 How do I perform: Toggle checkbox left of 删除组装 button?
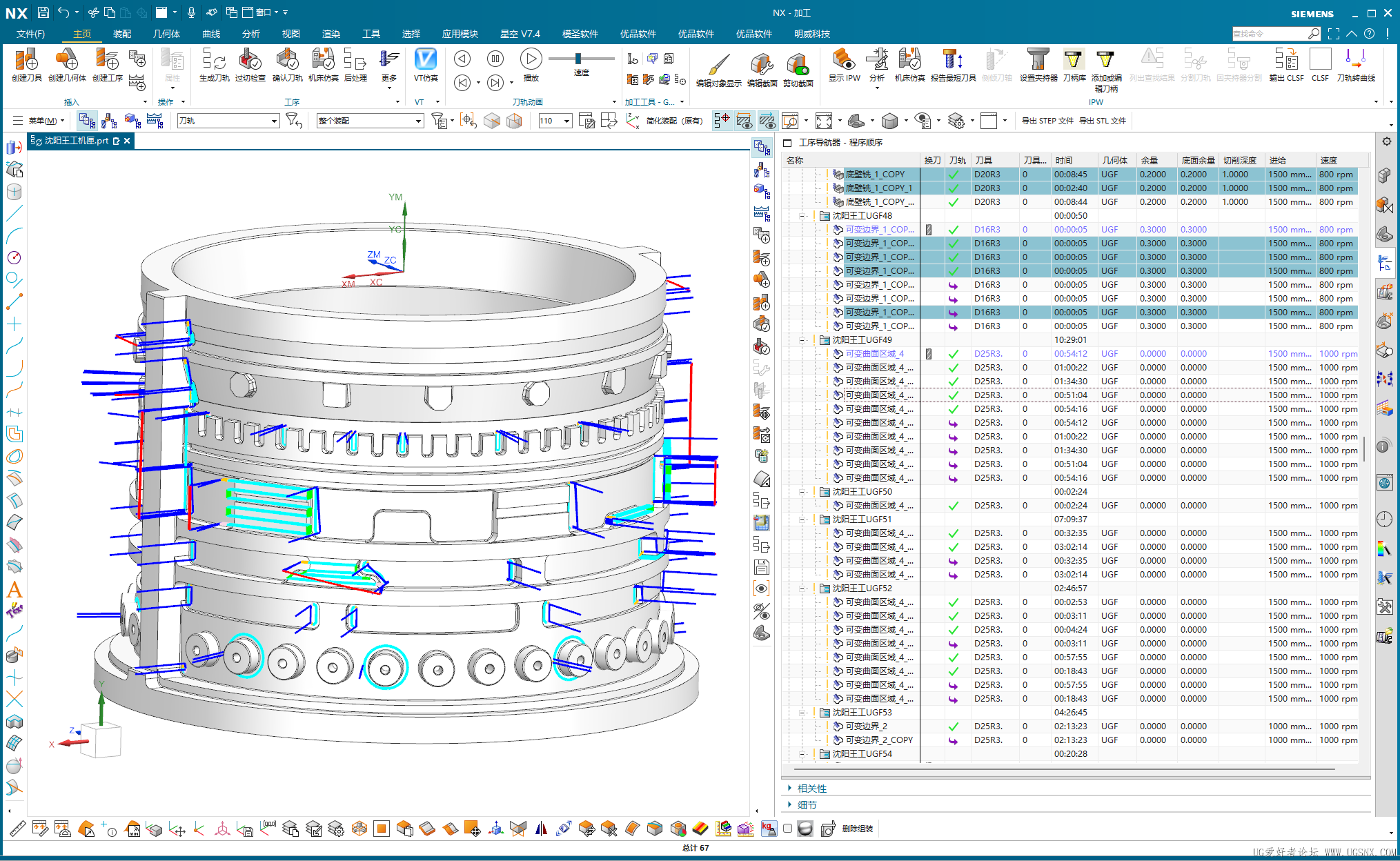pyautogui.click(x=787, y=829)
